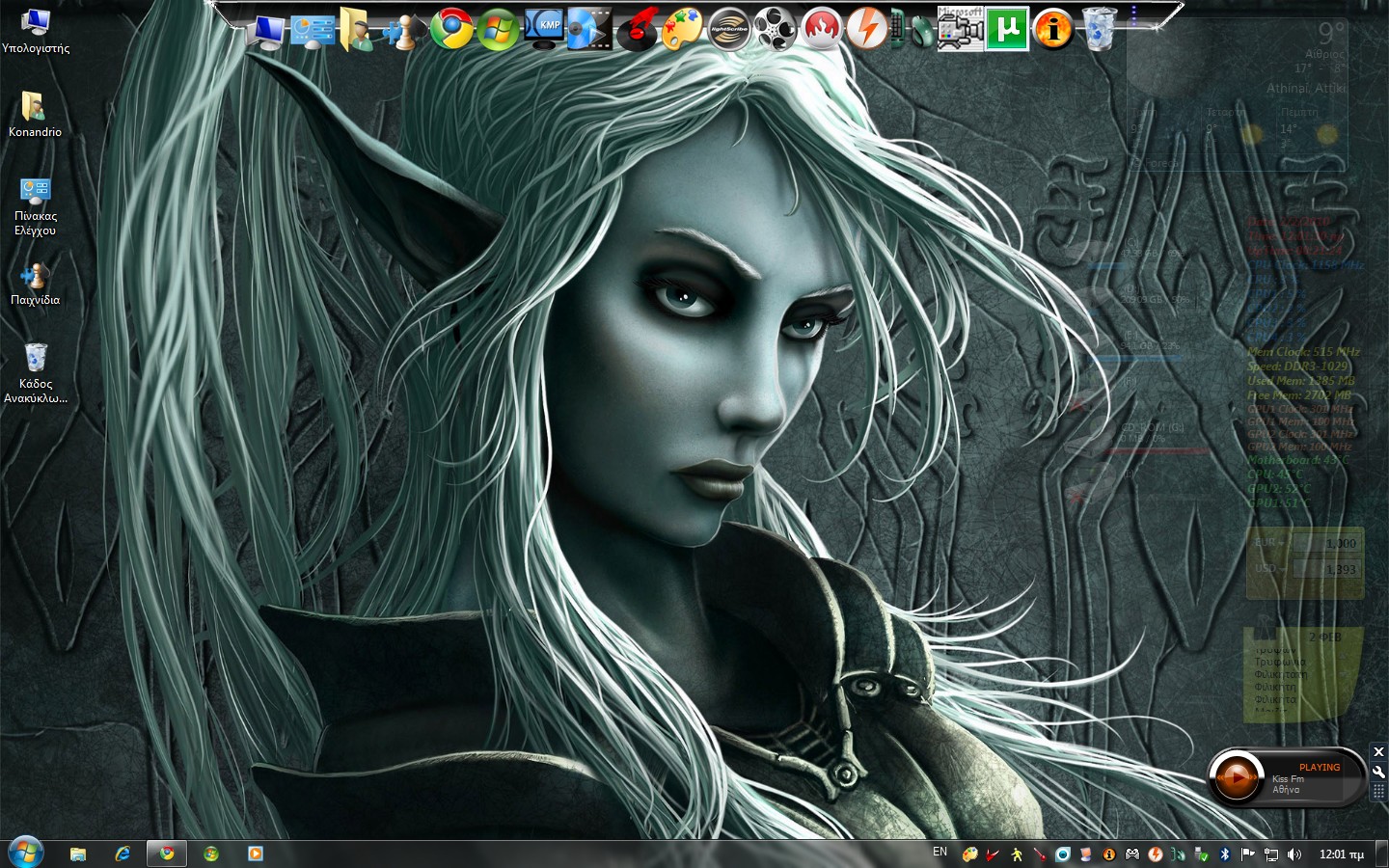Open radio gadget wrench options
The height and width of the screenshot is (868, 1389).
(1378, 772)
